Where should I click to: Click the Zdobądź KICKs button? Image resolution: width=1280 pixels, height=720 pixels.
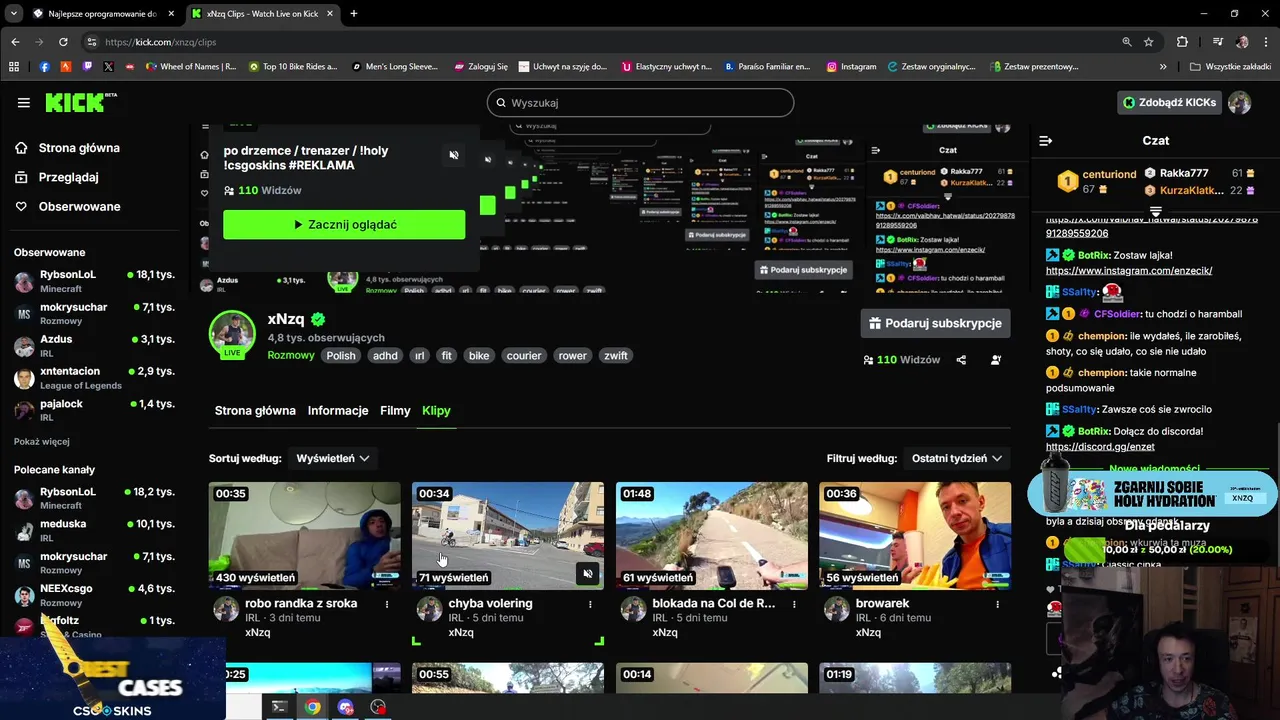point(1169,102)
